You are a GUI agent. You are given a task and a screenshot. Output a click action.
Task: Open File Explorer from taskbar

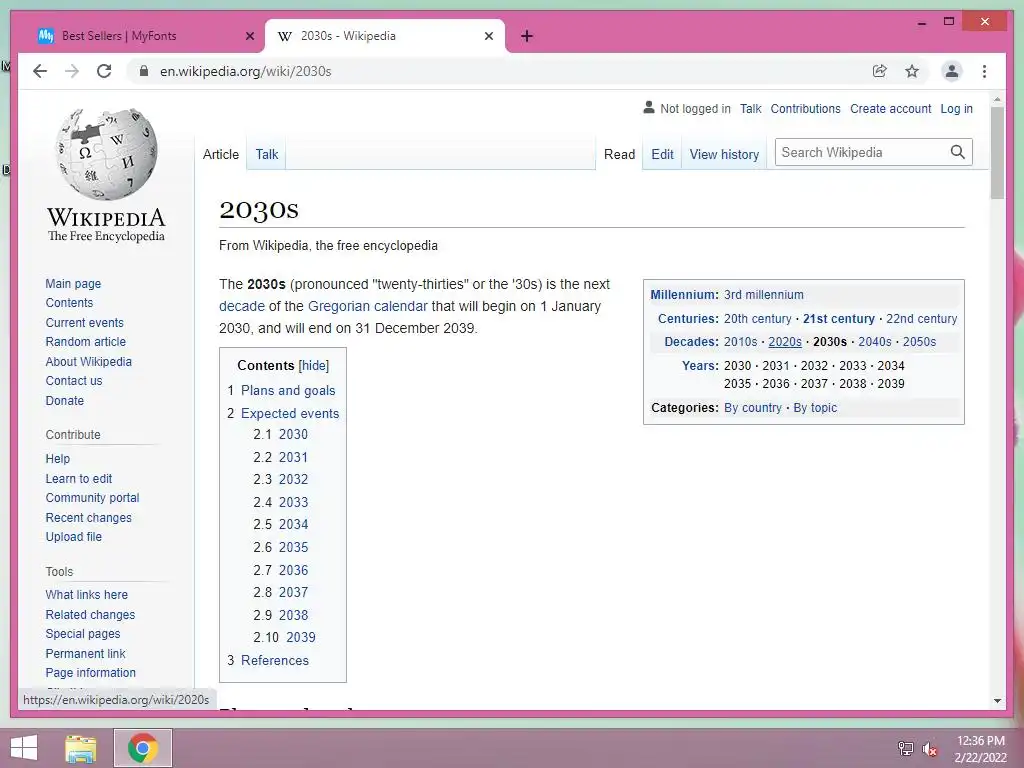point(80,748)
